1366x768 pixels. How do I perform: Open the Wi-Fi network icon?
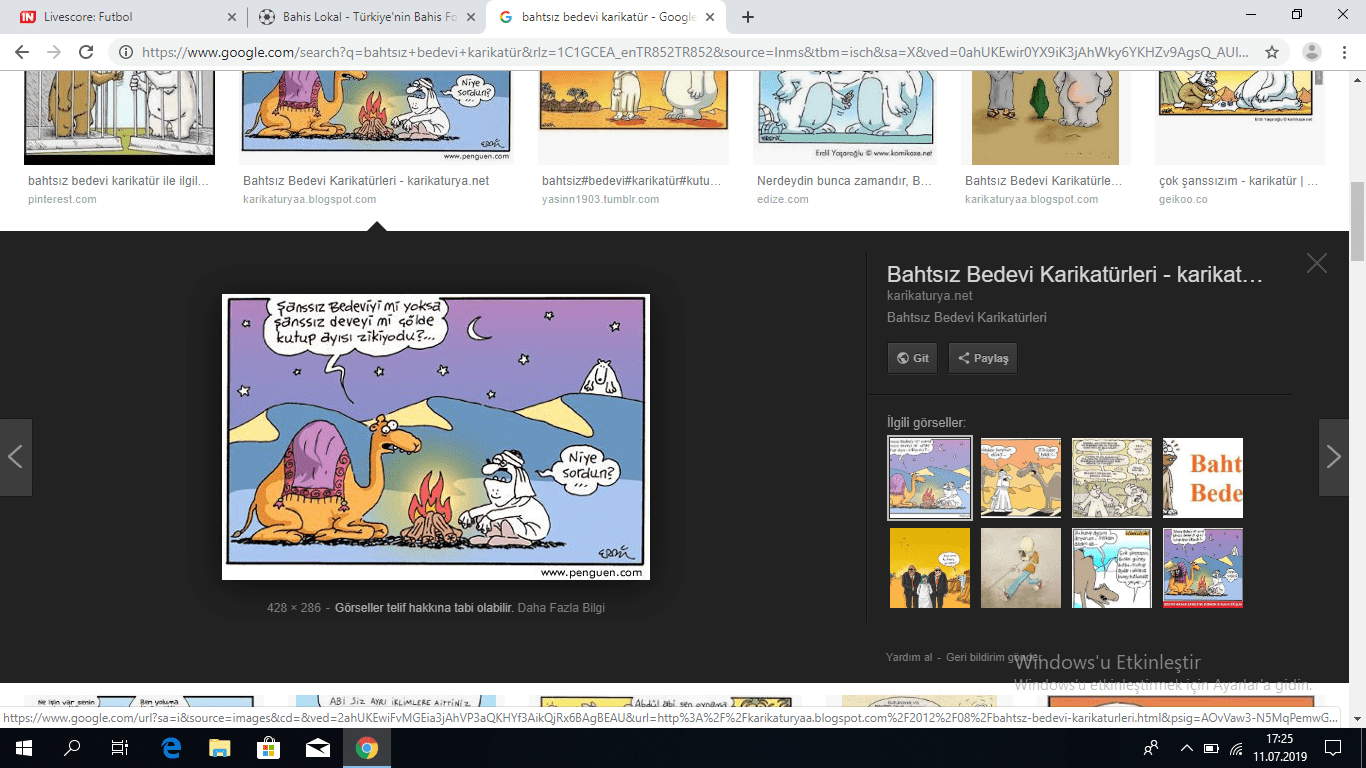1237,747
